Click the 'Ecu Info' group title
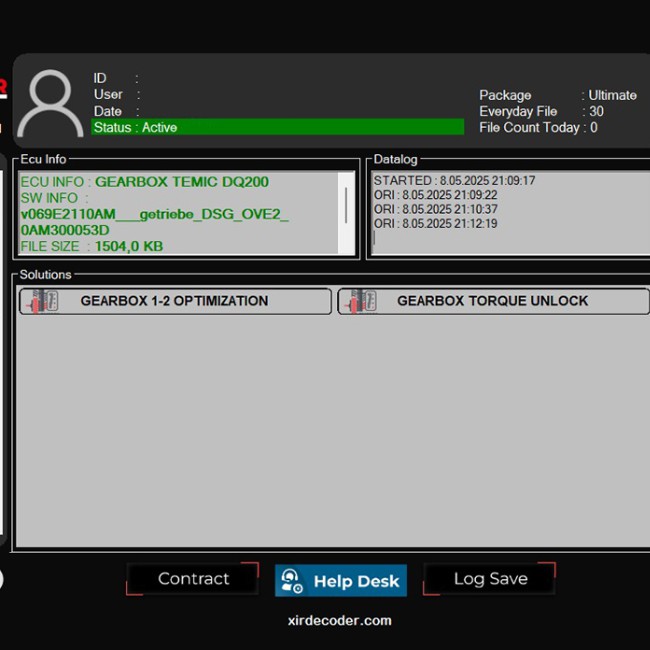This screenshot has width=650, height=650. point(43,159)
